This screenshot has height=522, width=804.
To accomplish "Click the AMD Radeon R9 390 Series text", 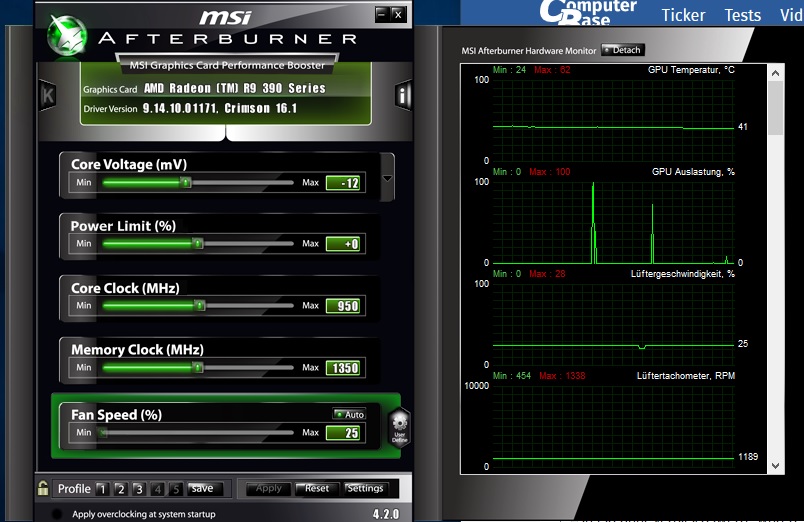I will click(x=235, y=88).
